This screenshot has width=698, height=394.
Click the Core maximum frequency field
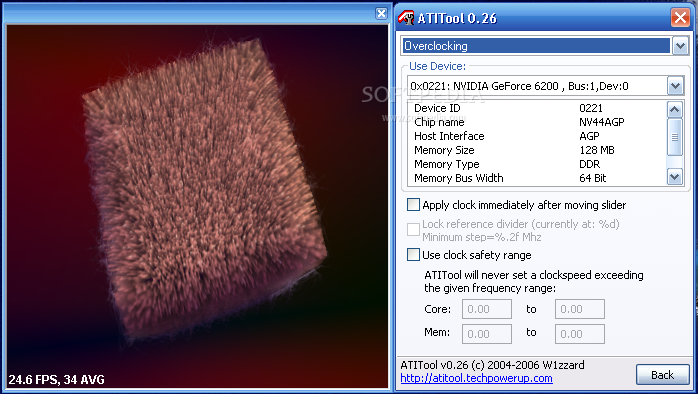point(580,309)
